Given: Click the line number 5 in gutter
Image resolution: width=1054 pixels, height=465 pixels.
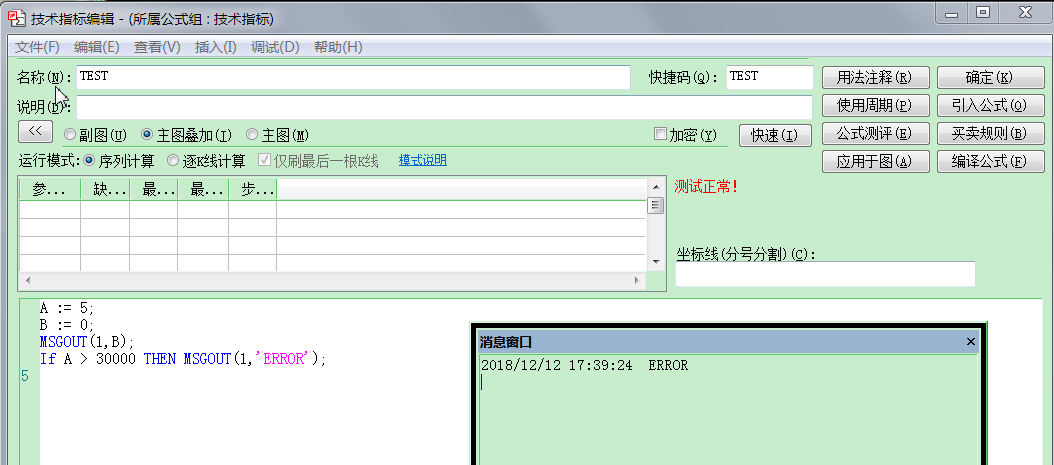Looking at the screenshot, I should tap(25, 376).
